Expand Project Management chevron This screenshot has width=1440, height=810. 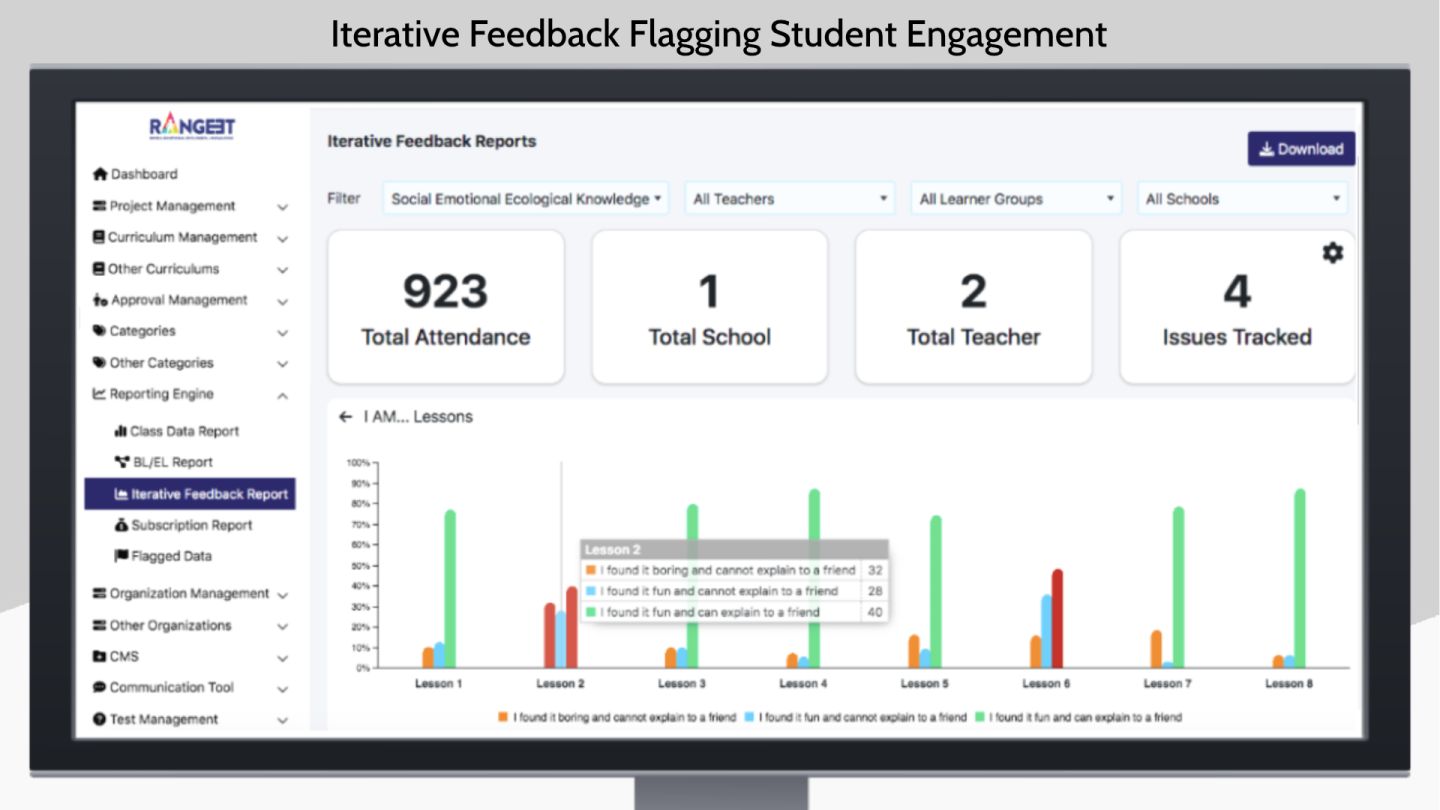[282, 207]
